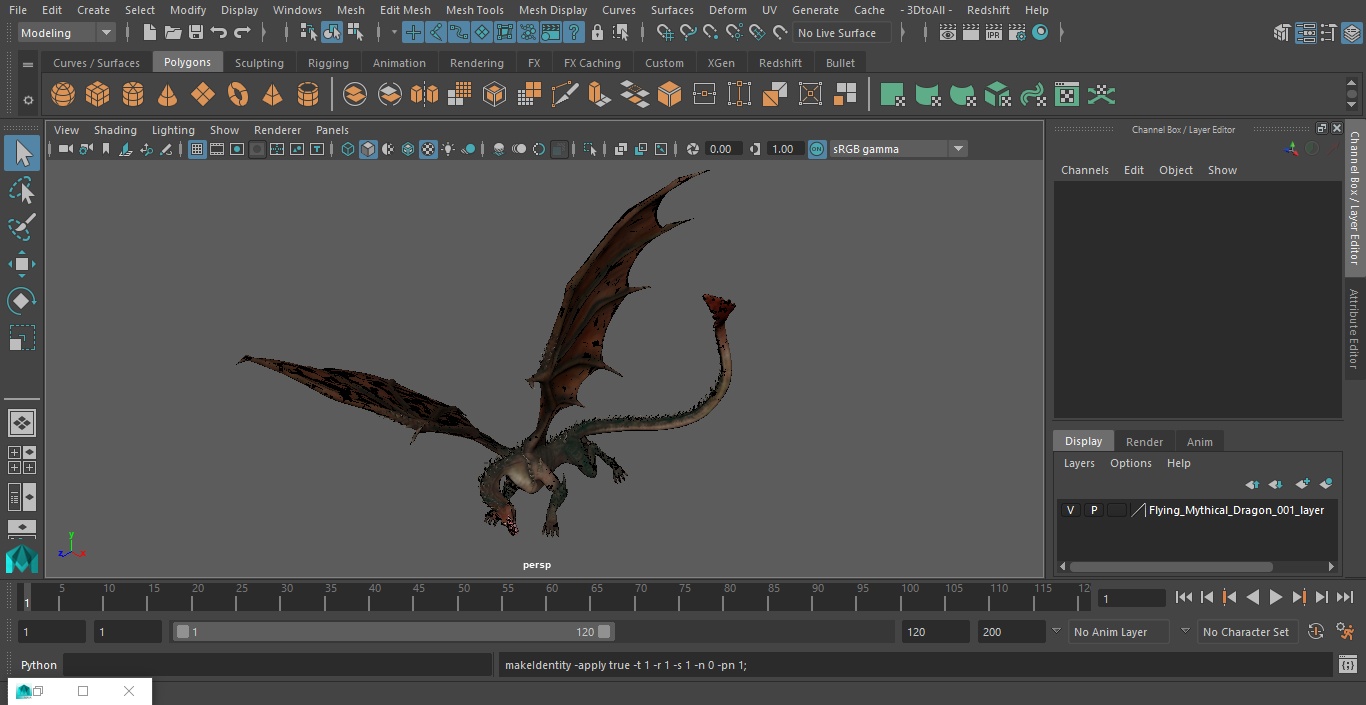Click the New Scene icon
The image size is (1366, 705).
point(149,33)
